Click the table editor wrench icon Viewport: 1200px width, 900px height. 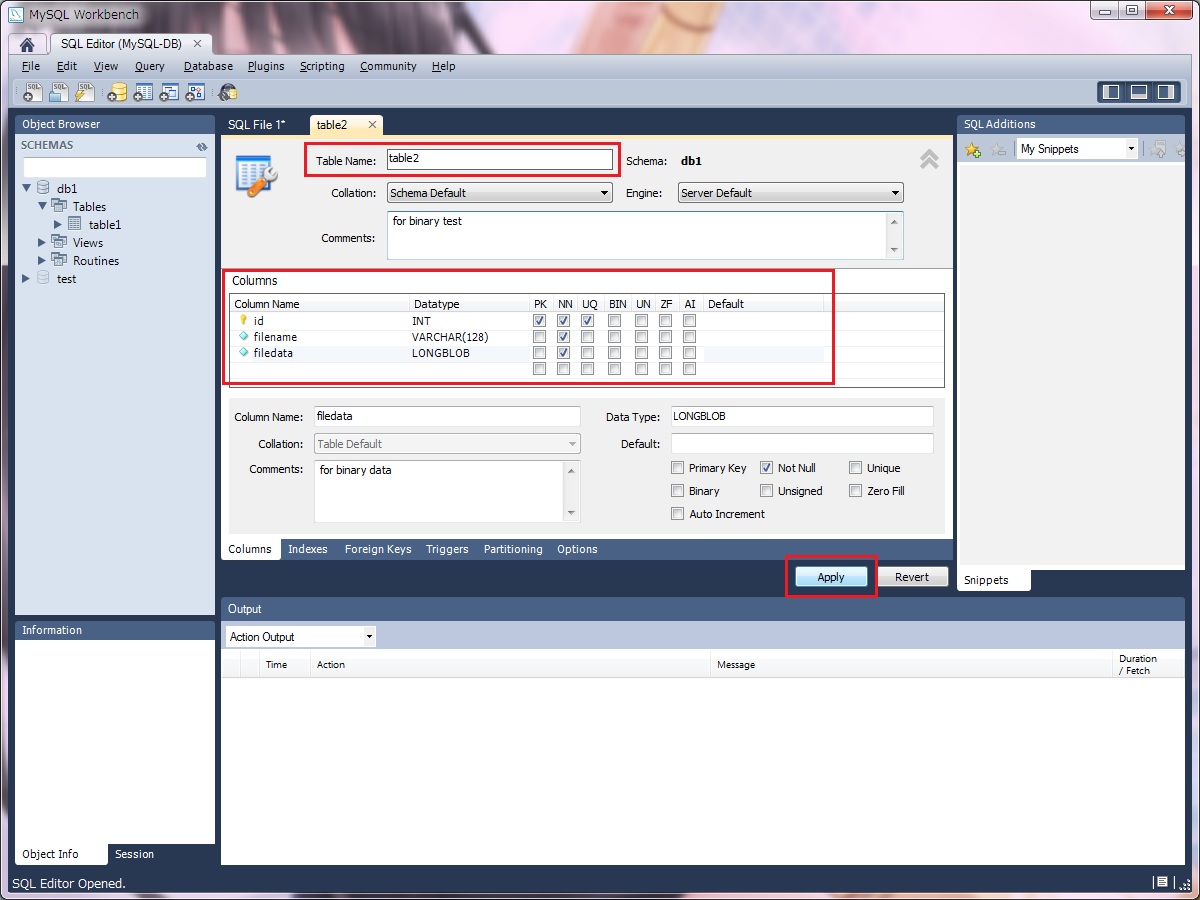256,176
